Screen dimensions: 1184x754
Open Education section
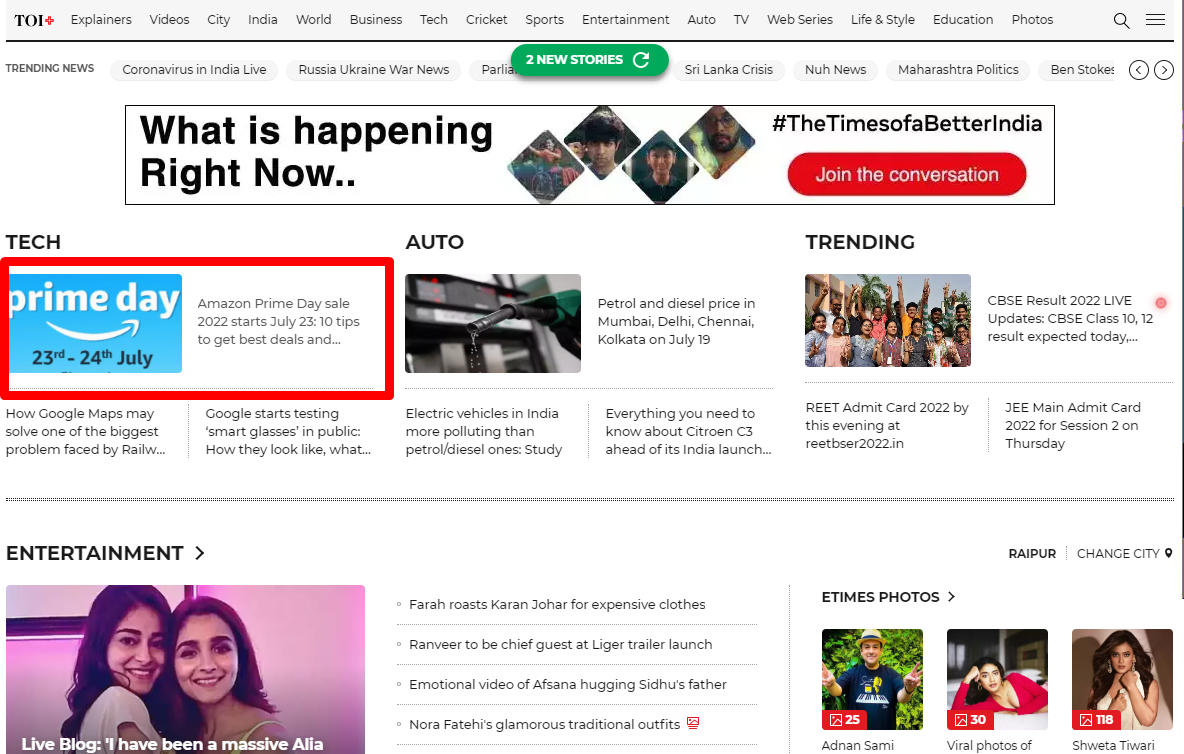point(963,20)
